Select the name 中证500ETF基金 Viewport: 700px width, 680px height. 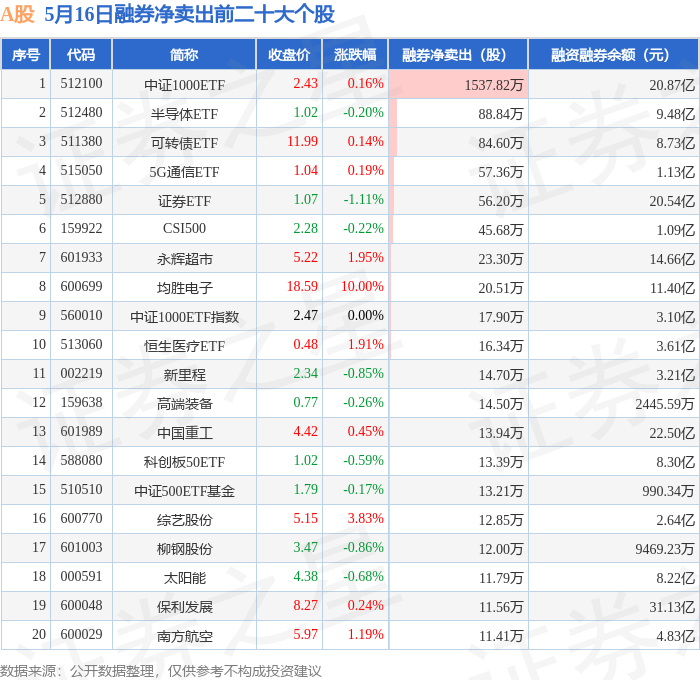(x=184, y=491)
